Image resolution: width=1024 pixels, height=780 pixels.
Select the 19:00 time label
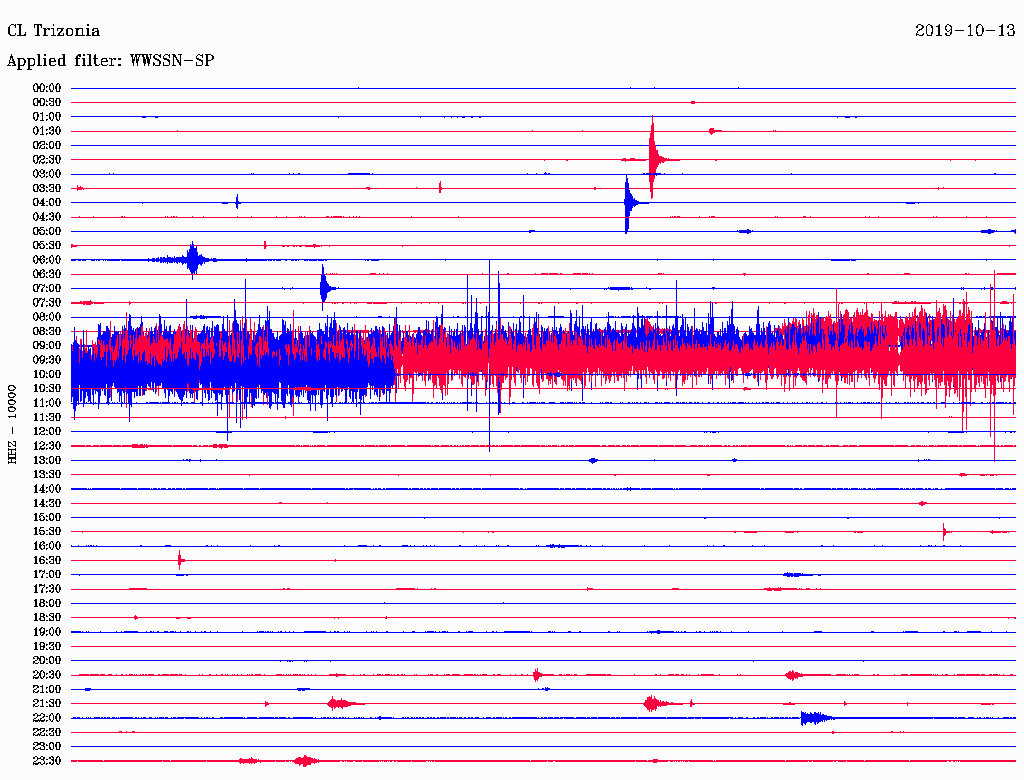(x=47, y=632)
